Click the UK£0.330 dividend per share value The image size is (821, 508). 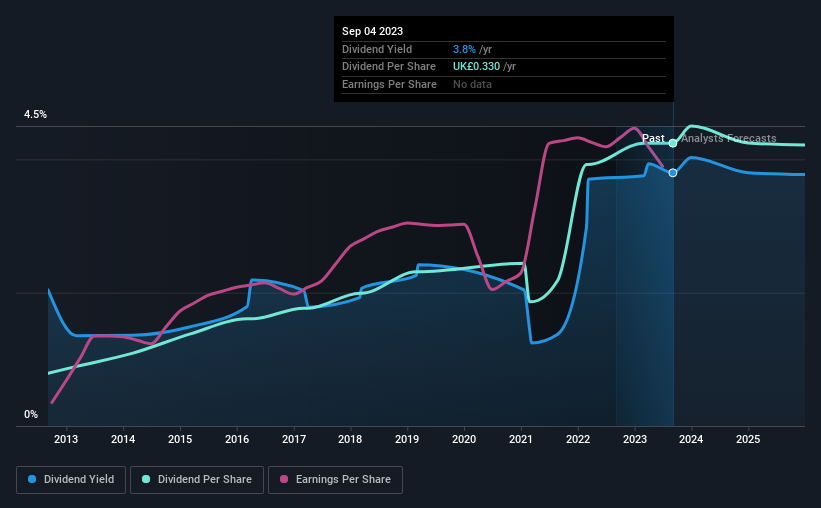tap(476, 67)
